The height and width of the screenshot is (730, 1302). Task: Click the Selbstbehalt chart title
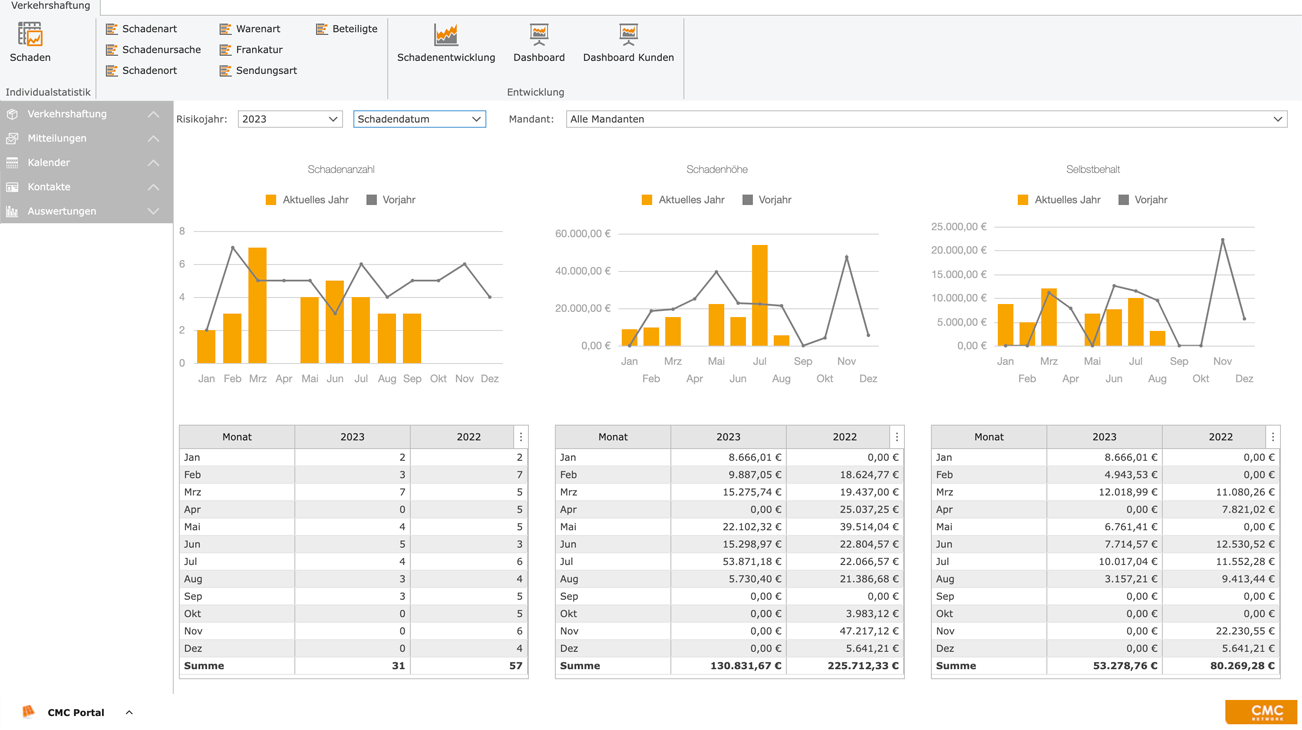click(x=1093, y=170)
